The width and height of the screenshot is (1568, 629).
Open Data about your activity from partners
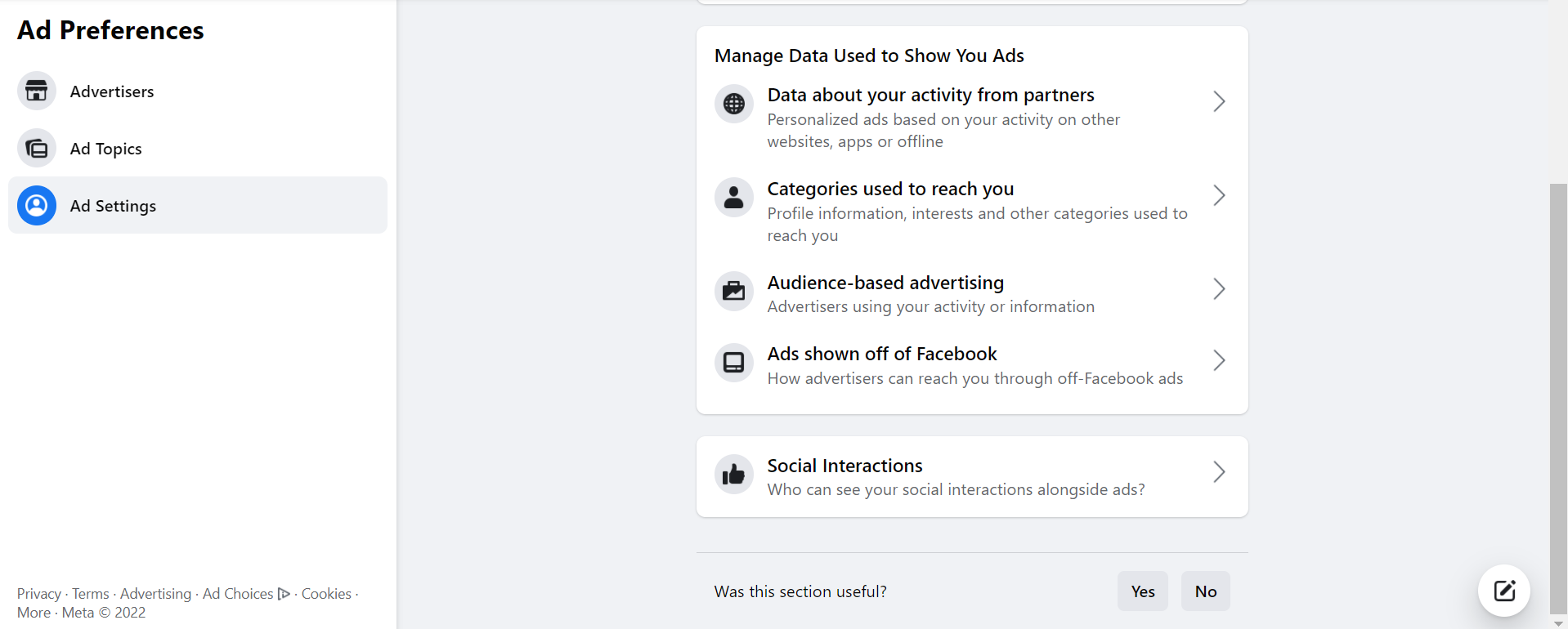click(x=930, y=96)
